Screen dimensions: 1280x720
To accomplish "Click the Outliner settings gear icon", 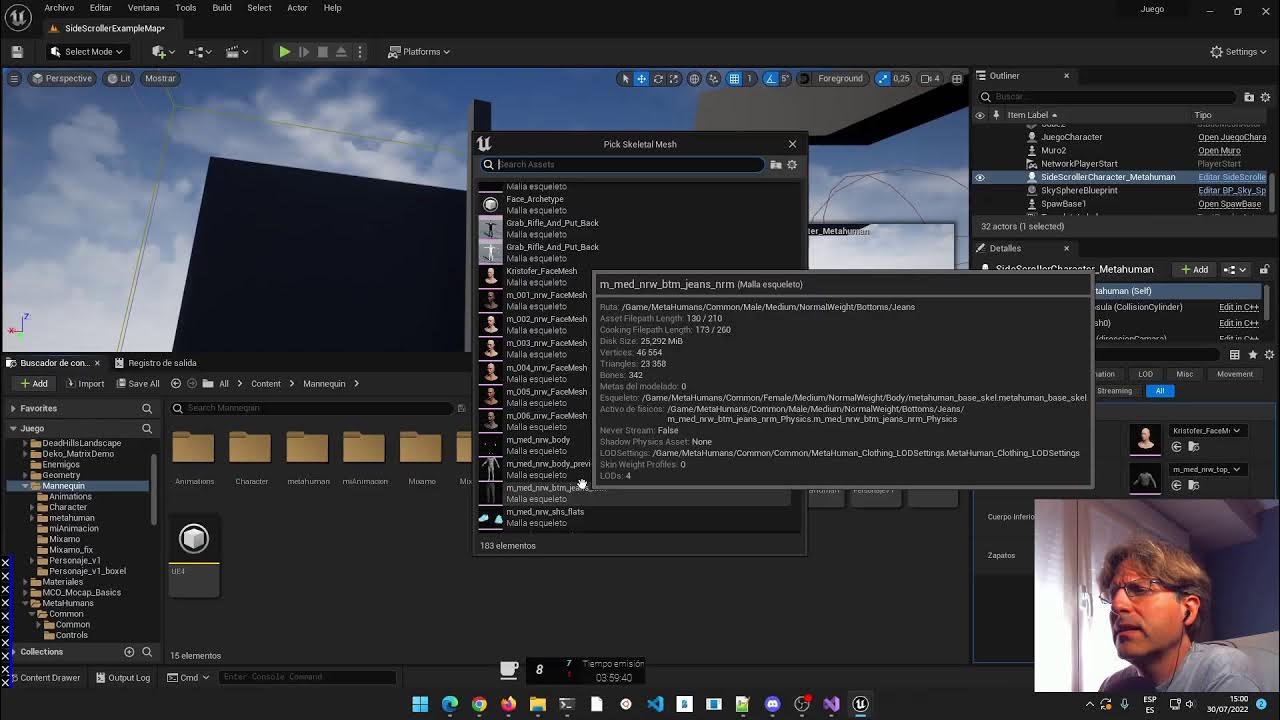I will click(1266, 97).
